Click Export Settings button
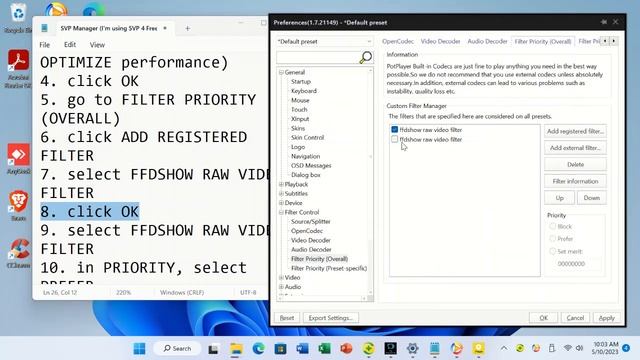The image size is (640, 360). pos(330,318)
